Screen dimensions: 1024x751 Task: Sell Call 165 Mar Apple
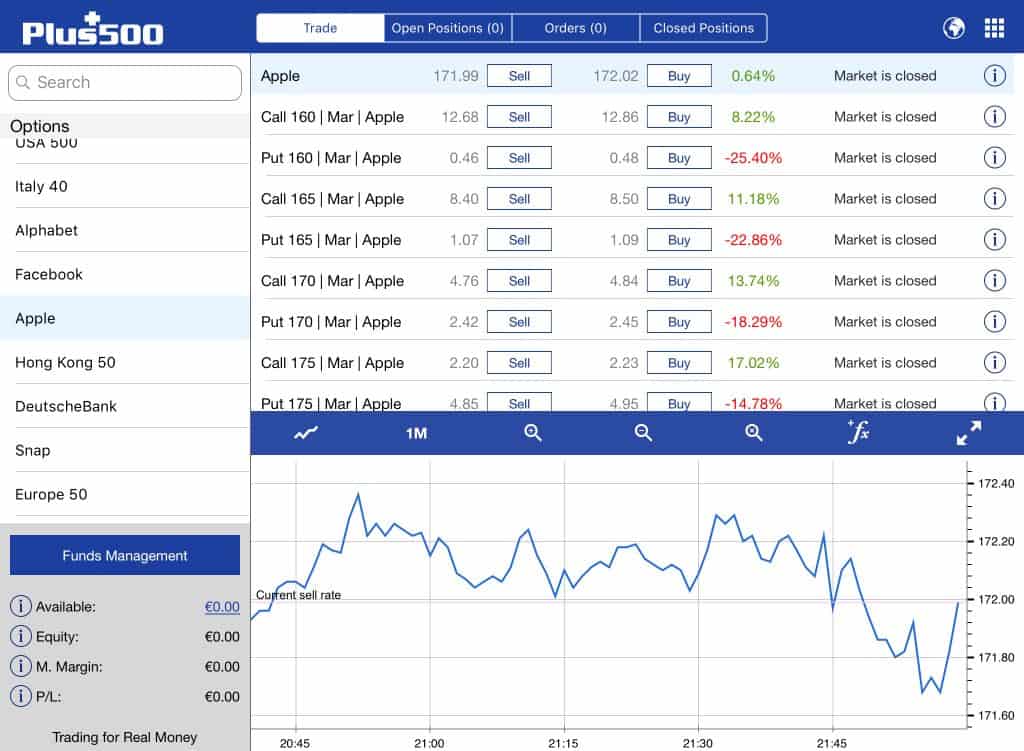tap(519, 199)
